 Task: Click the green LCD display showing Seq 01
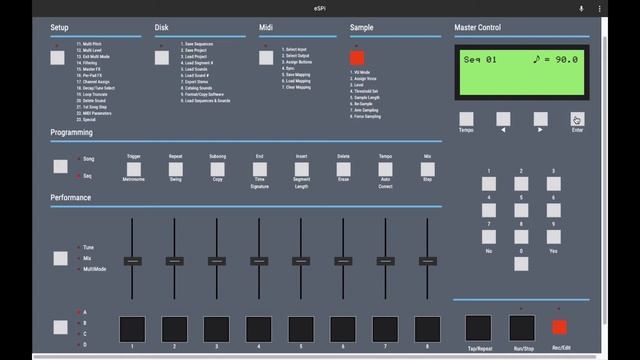pyautogui.click(x=522, y=73)
